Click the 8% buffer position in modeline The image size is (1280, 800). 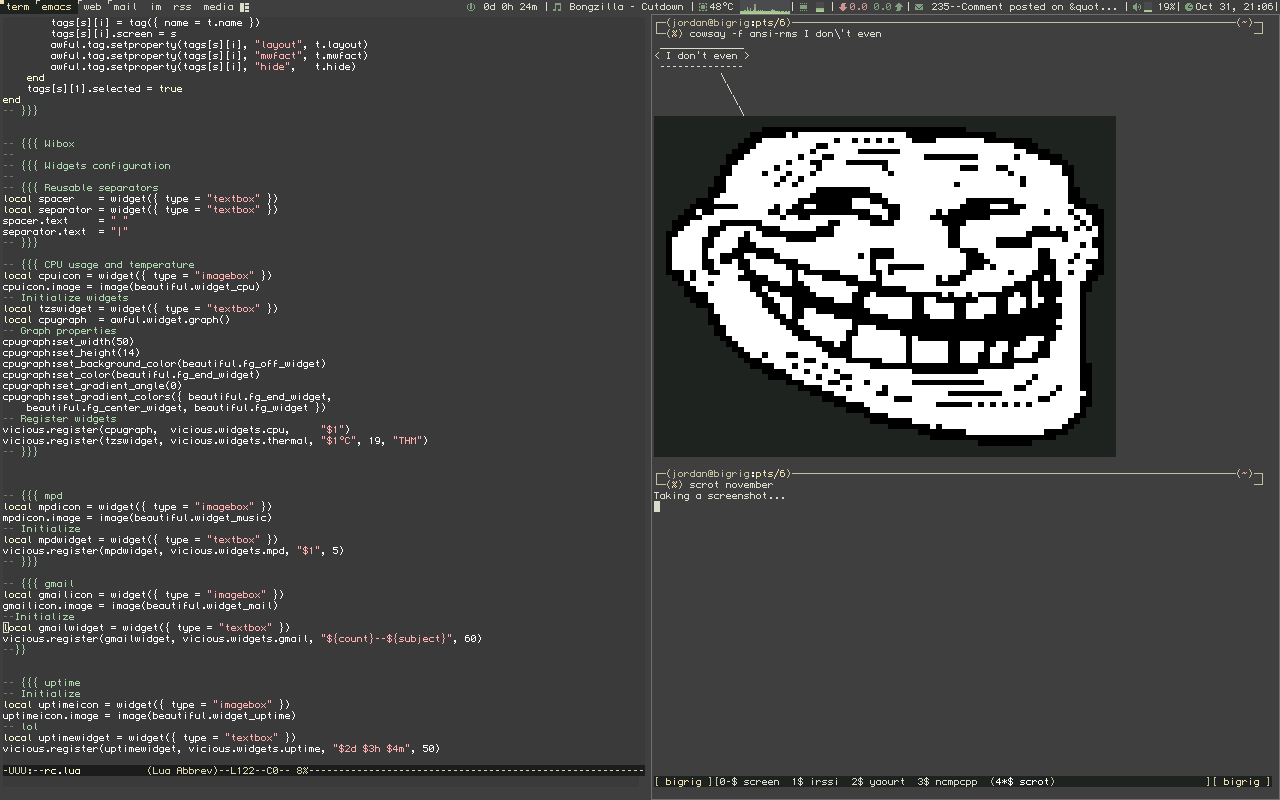pyautogui.click(x=302, y=771)
